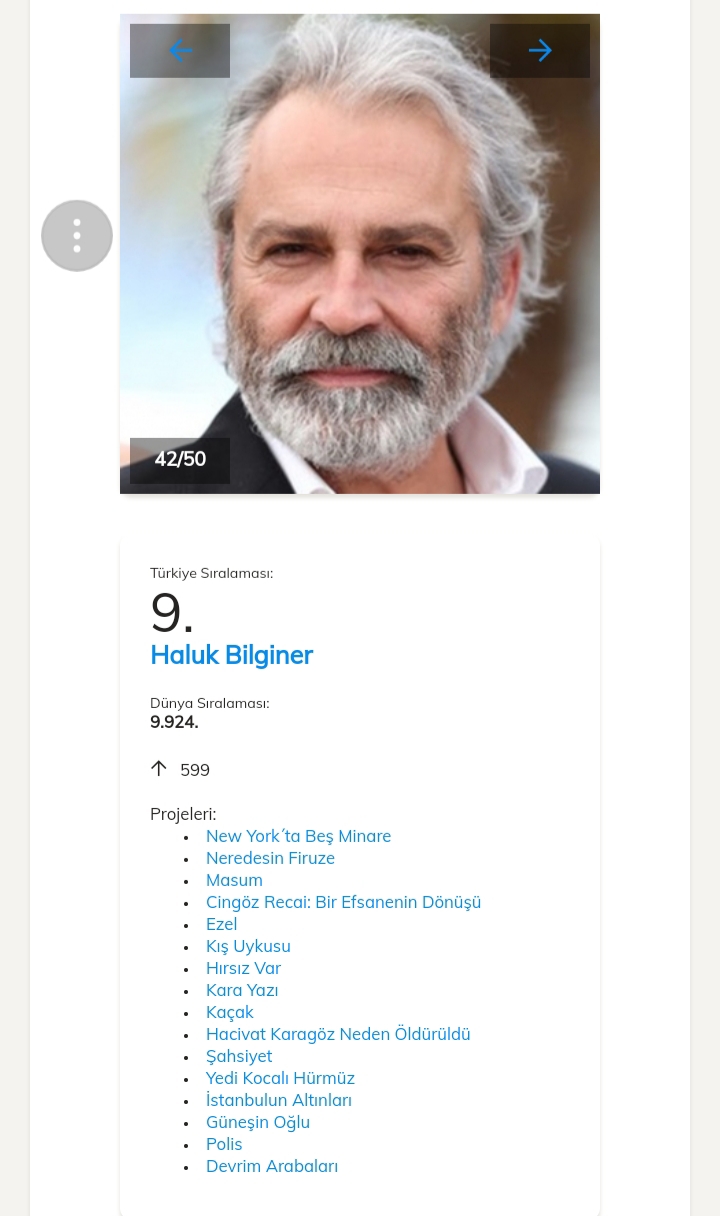The image size is (720, 1216).
Task: Select the Şahsiyet project link
Action: click(239, 1057)
